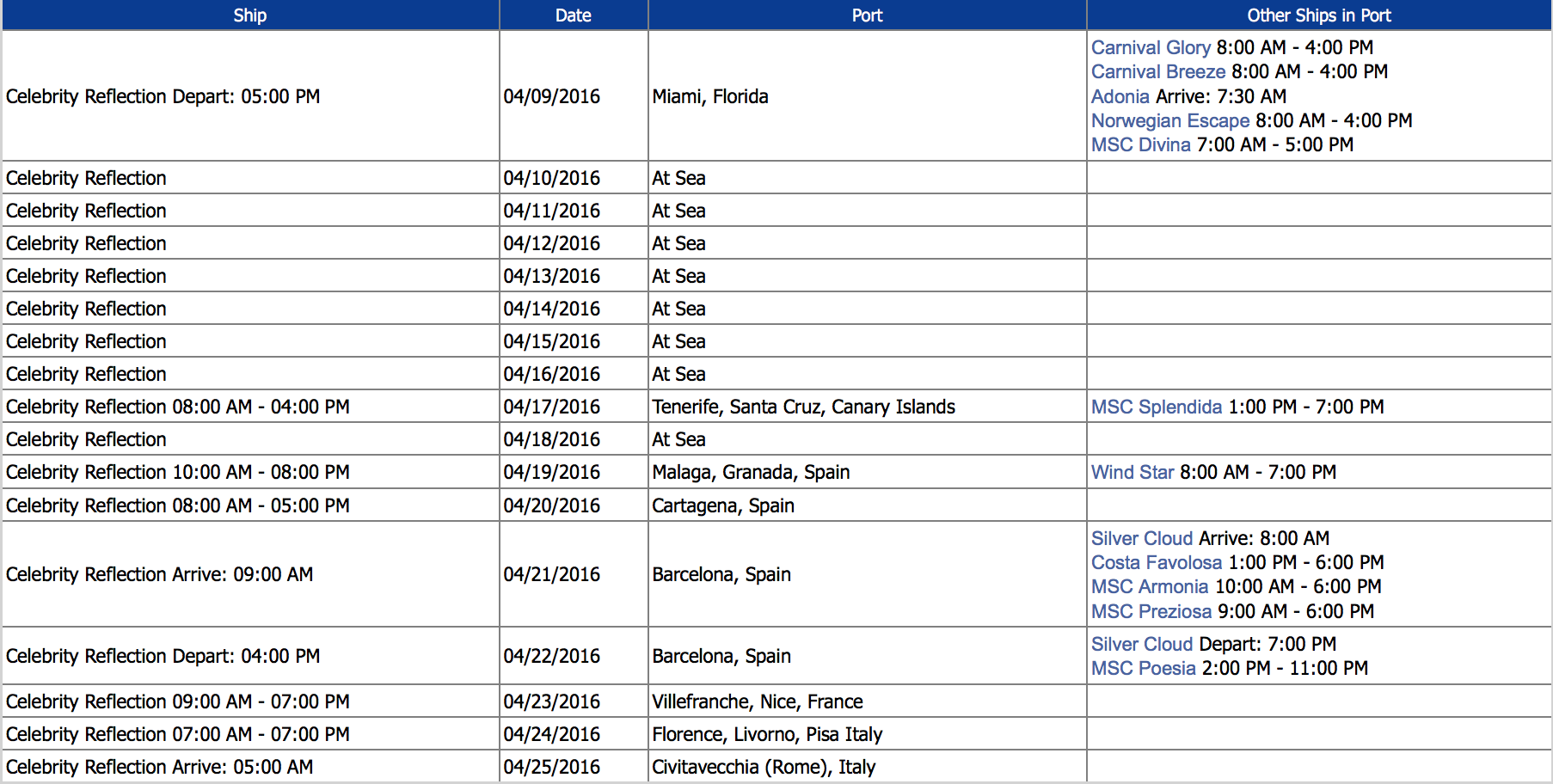Click the 04/21/2016 date cell
Viewport: 1553px width, 784px height.
551,574
